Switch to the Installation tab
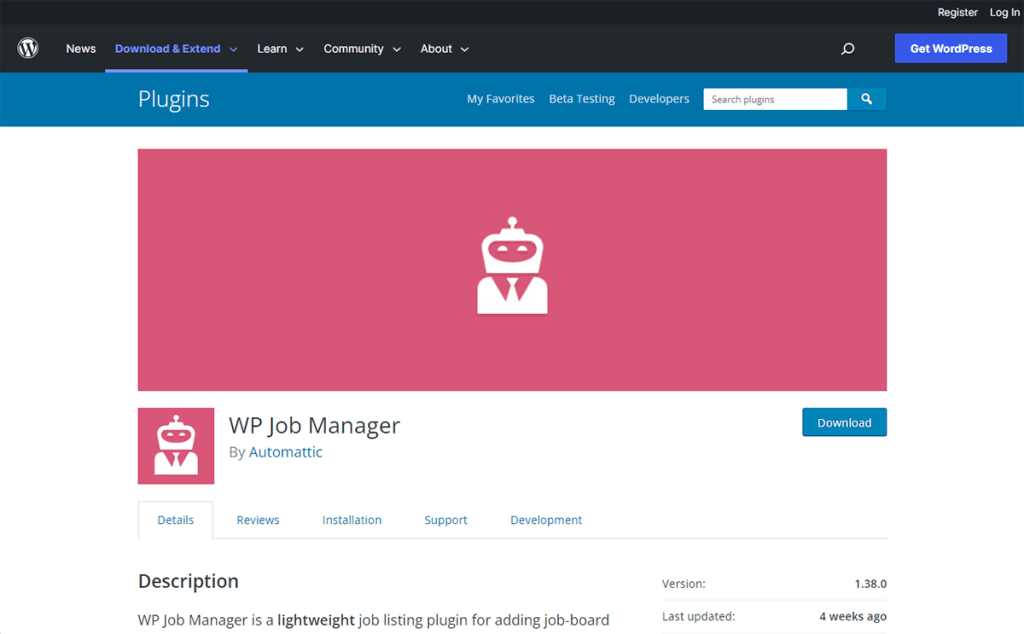The image size is (1024, 634). pos(352,520)
